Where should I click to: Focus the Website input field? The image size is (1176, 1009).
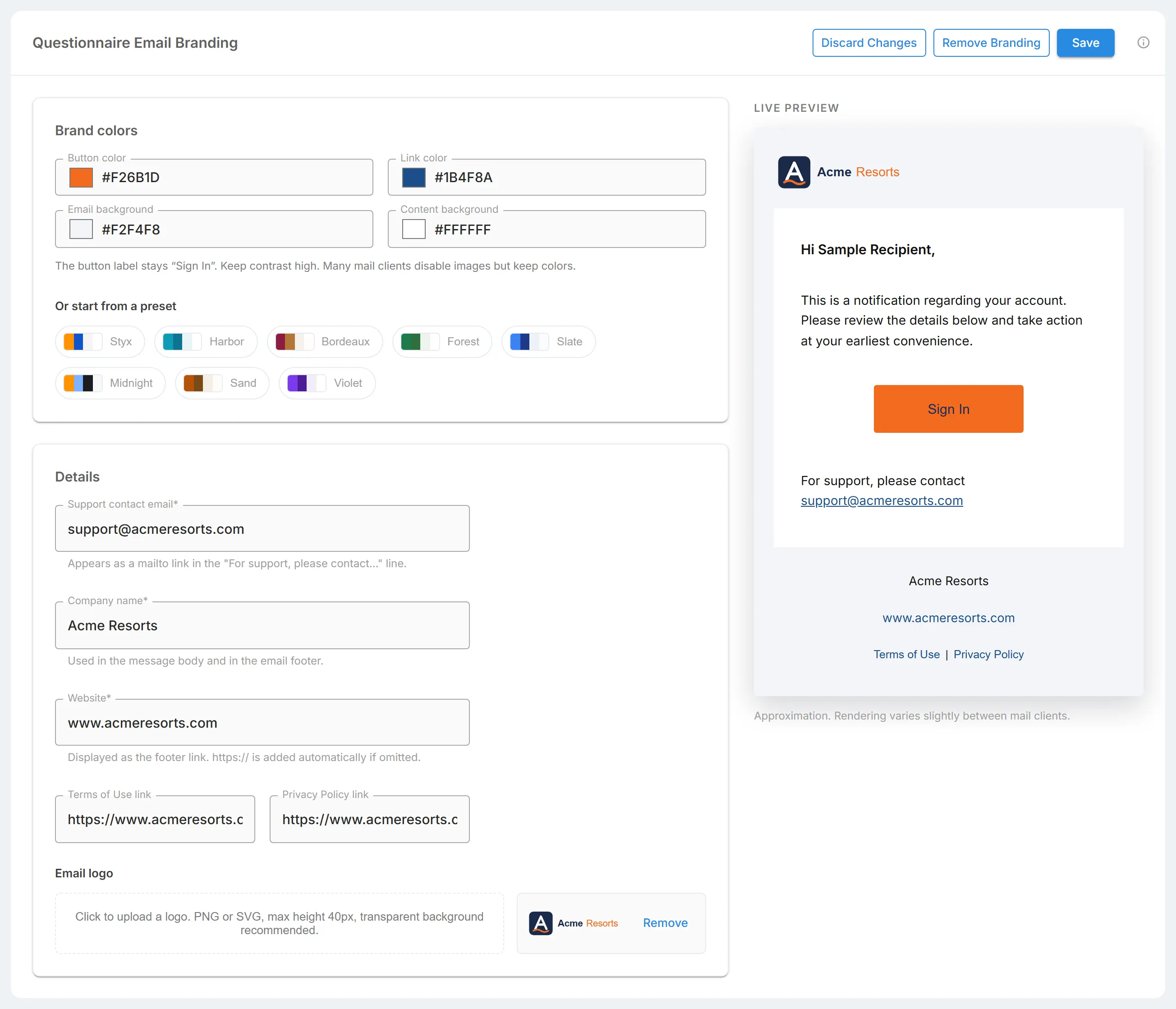pos(262,722)
